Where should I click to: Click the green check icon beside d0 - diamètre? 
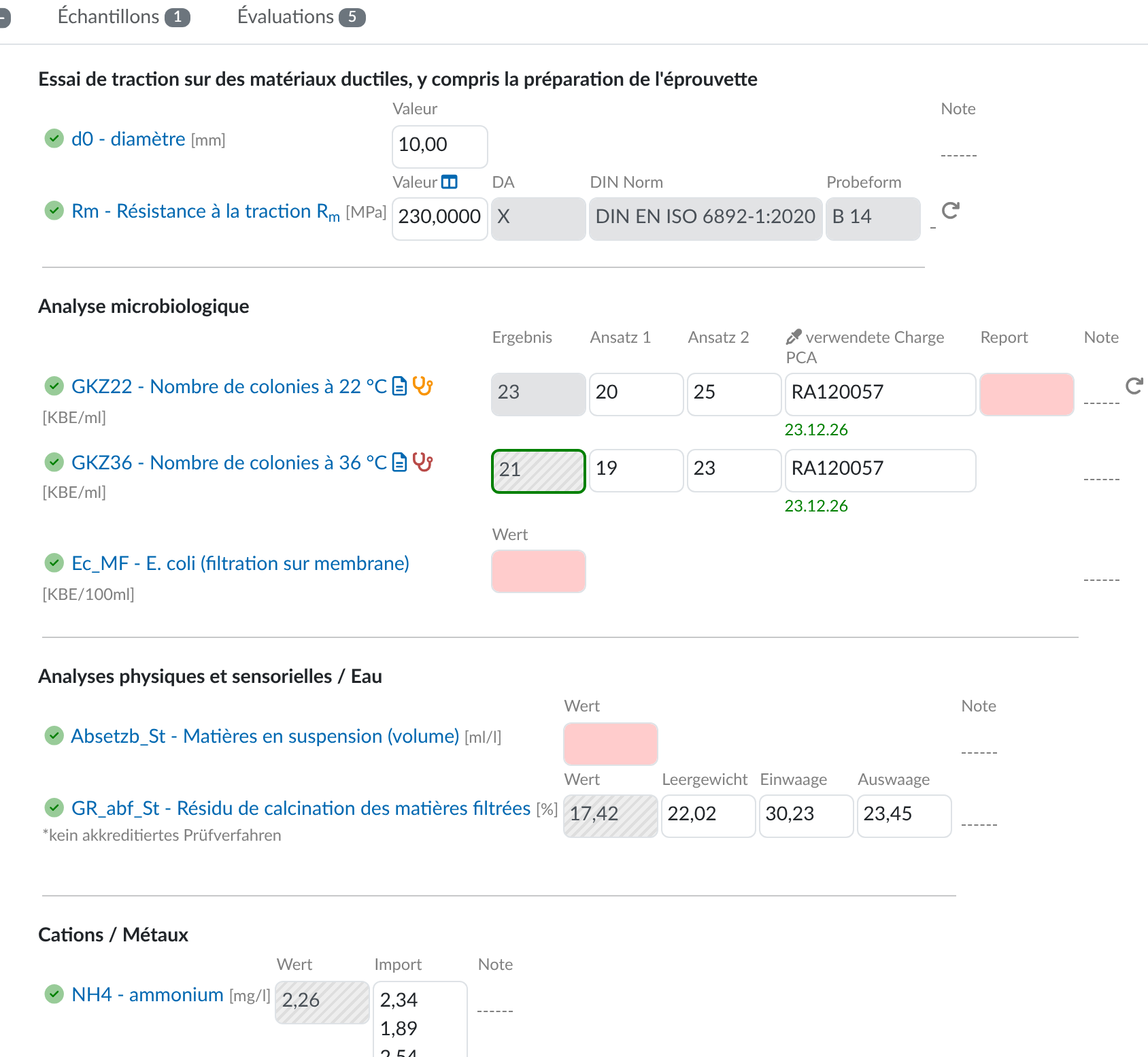coord(54,139)
